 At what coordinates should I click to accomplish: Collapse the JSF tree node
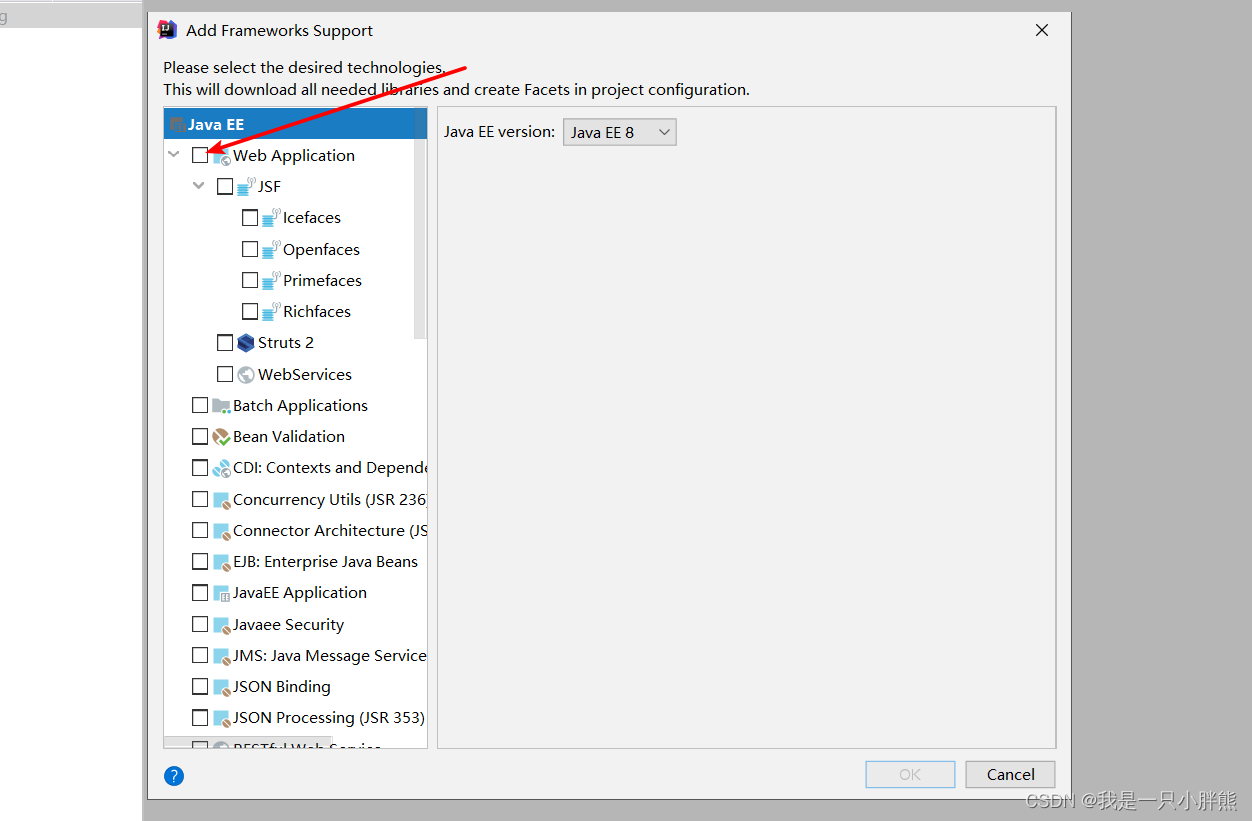[199, 186]
